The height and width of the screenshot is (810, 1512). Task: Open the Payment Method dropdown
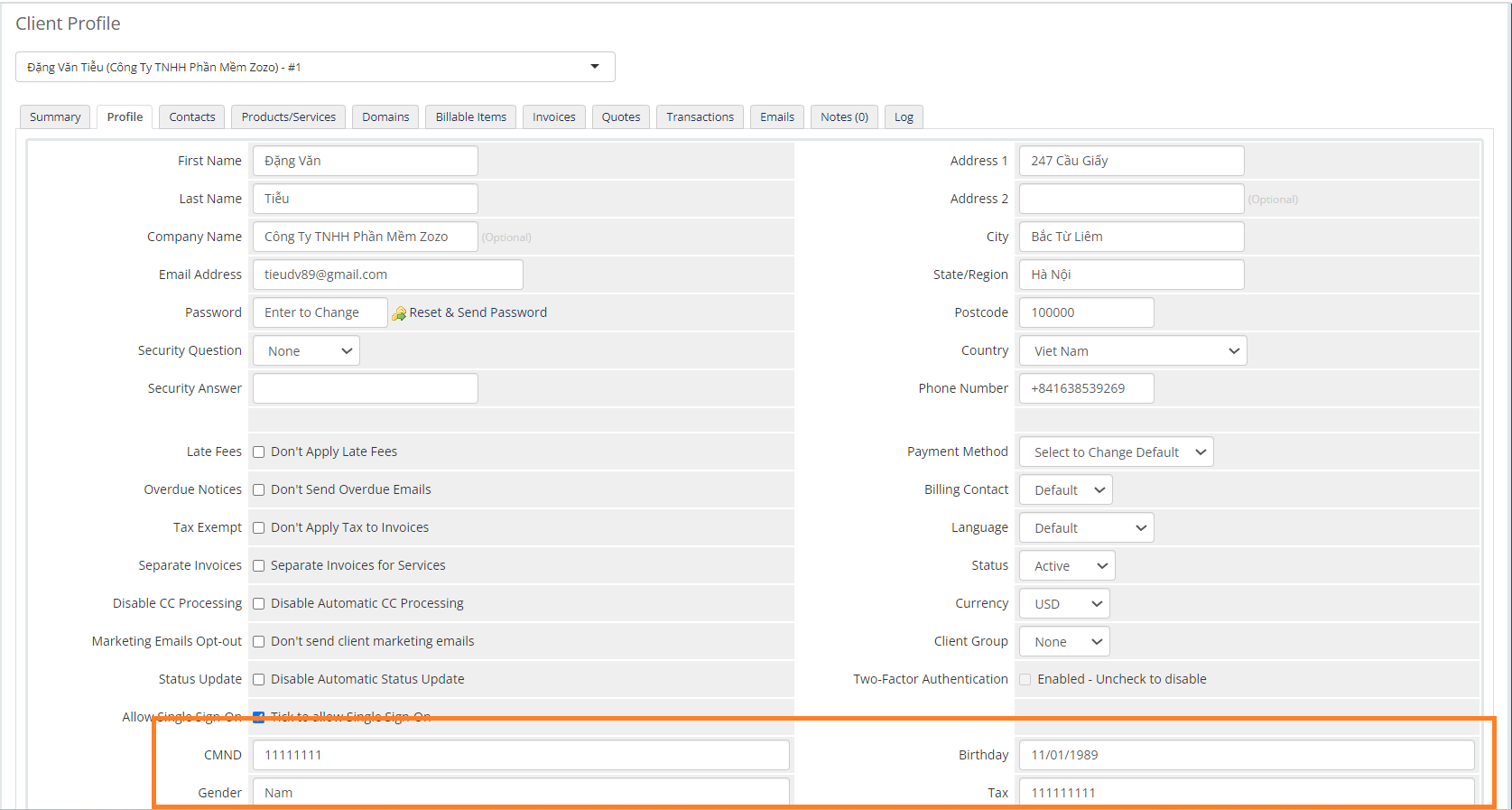tap(1116, 452)
